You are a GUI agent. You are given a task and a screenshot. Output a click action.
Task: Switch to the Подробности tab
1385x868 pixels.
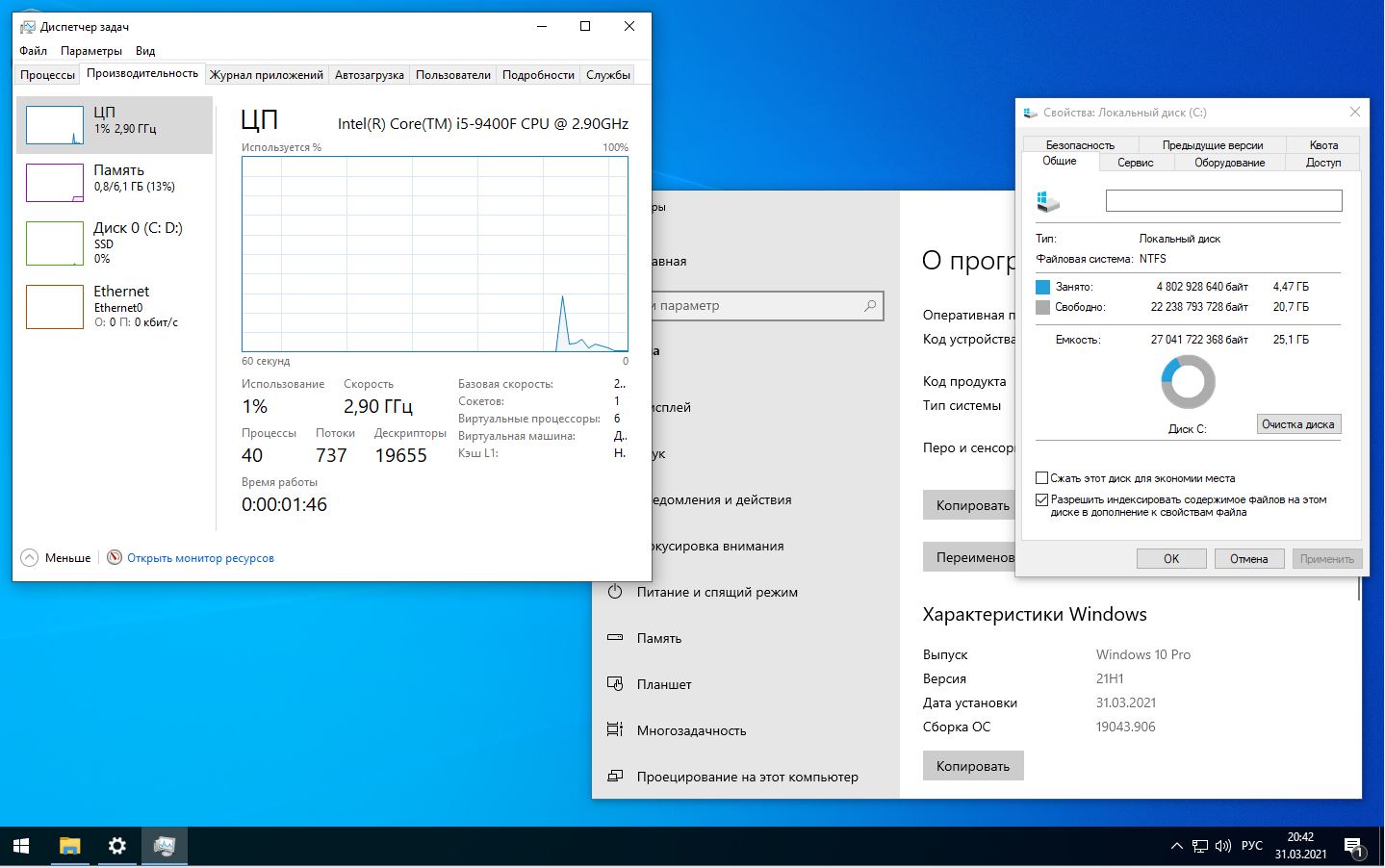[x=538, y=74]
